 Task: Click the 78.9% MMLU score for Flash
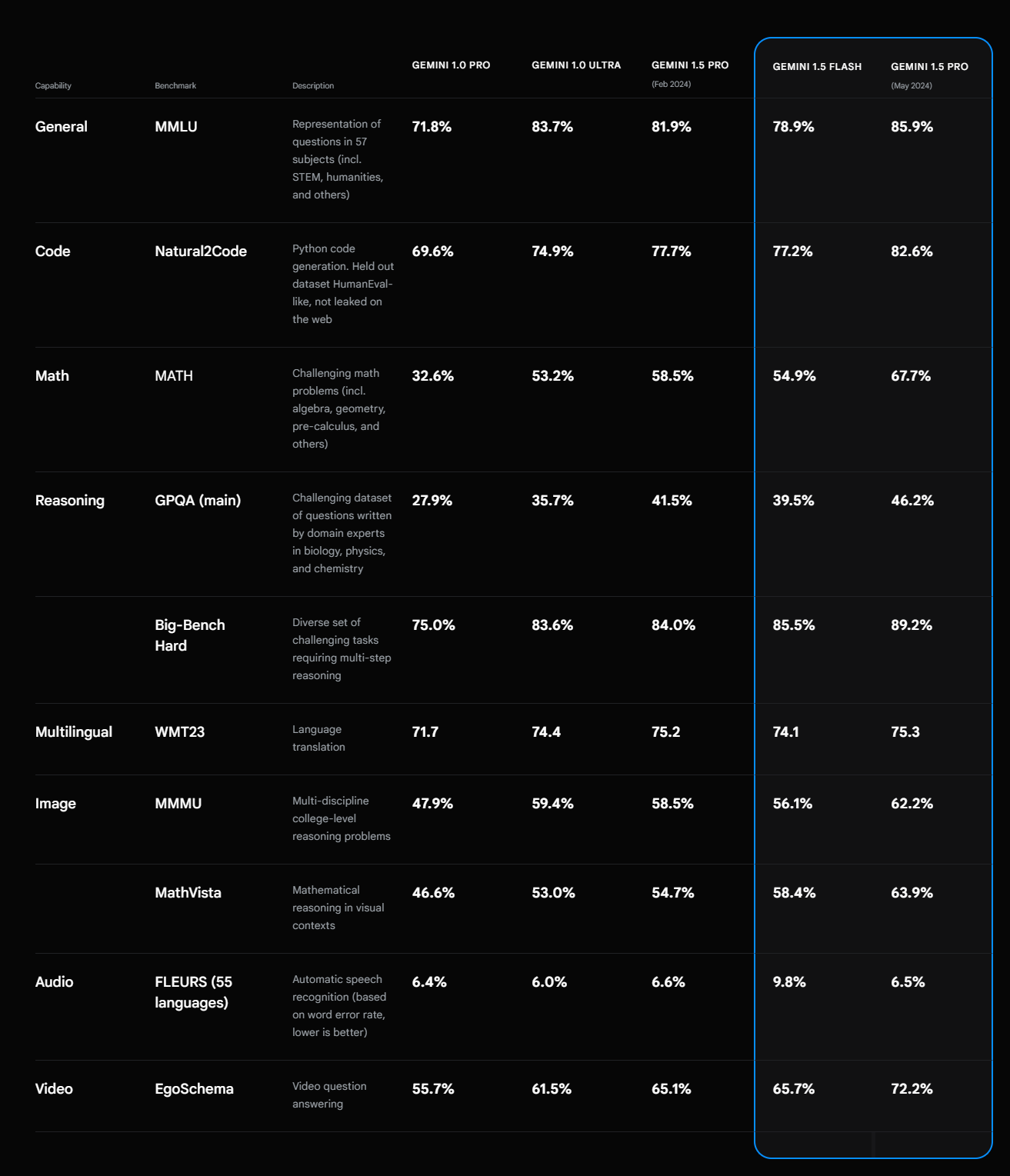(x=793, y=127)
